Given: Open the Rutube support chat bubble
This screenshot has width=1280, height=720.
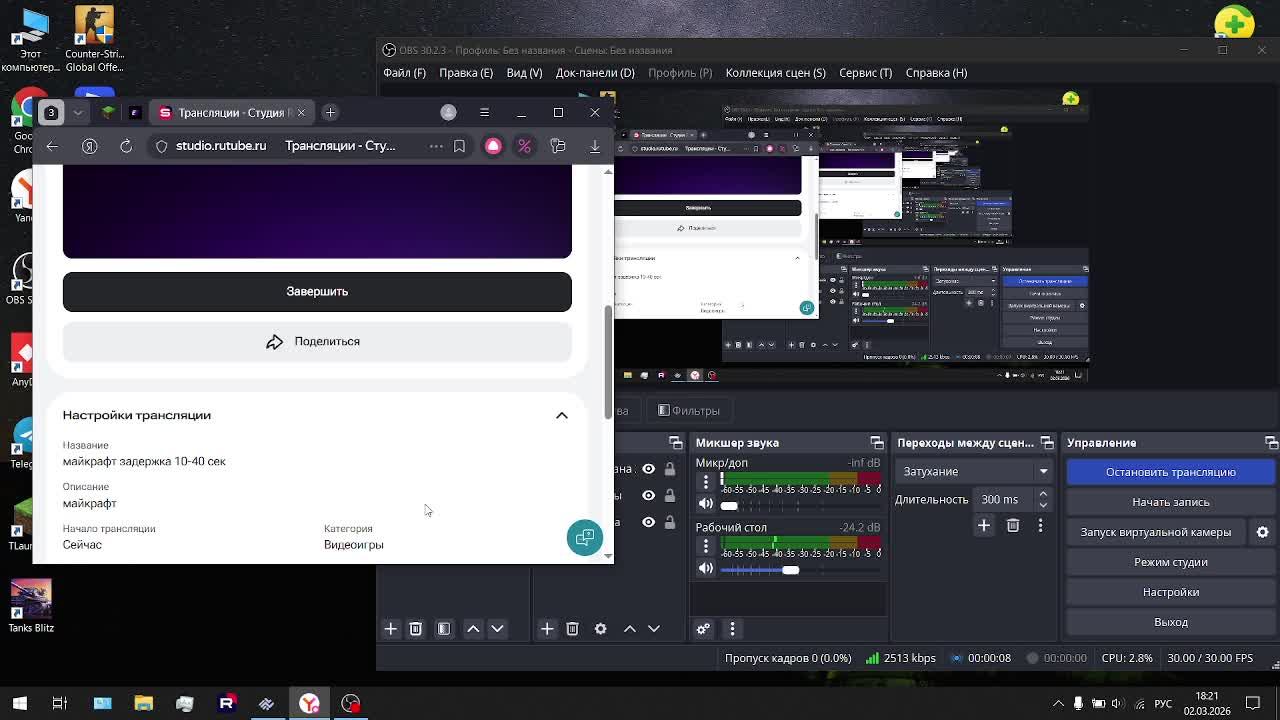Looking at the screenshot, I should tap(585, 538).
